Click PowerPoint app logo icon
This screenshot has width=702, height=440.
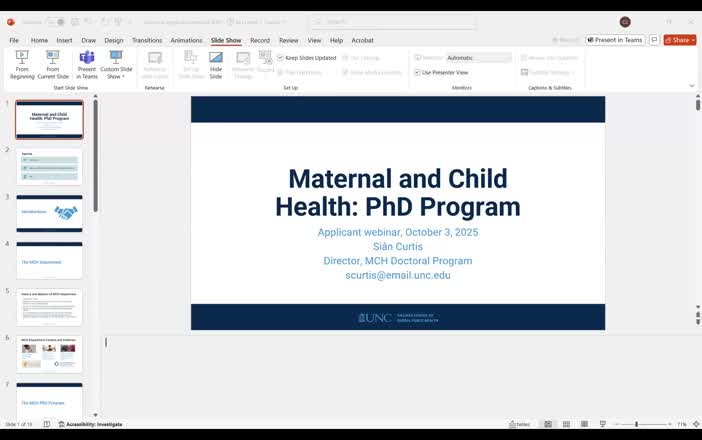[11, 21]
